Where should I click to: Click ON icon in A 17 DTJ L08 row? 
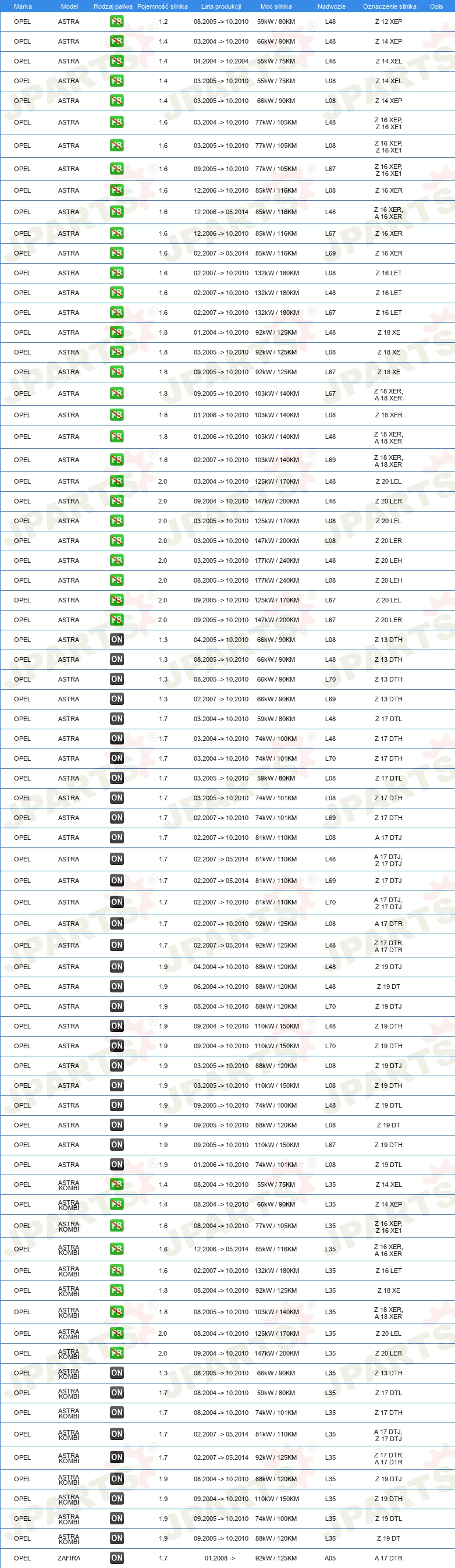coord(117,837)
